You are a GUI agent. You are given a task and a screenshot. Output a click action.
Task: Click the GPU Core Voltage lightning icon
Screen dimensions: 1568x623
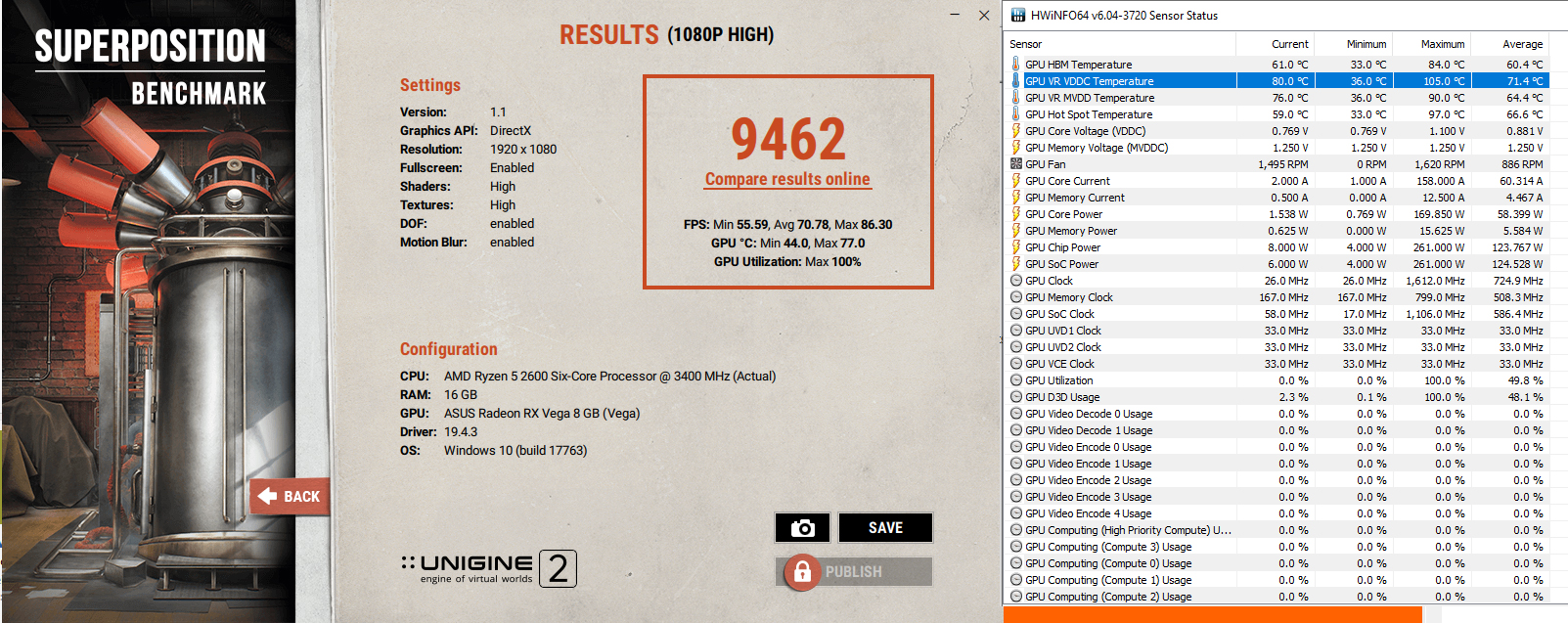click(x=1015, y=130)
